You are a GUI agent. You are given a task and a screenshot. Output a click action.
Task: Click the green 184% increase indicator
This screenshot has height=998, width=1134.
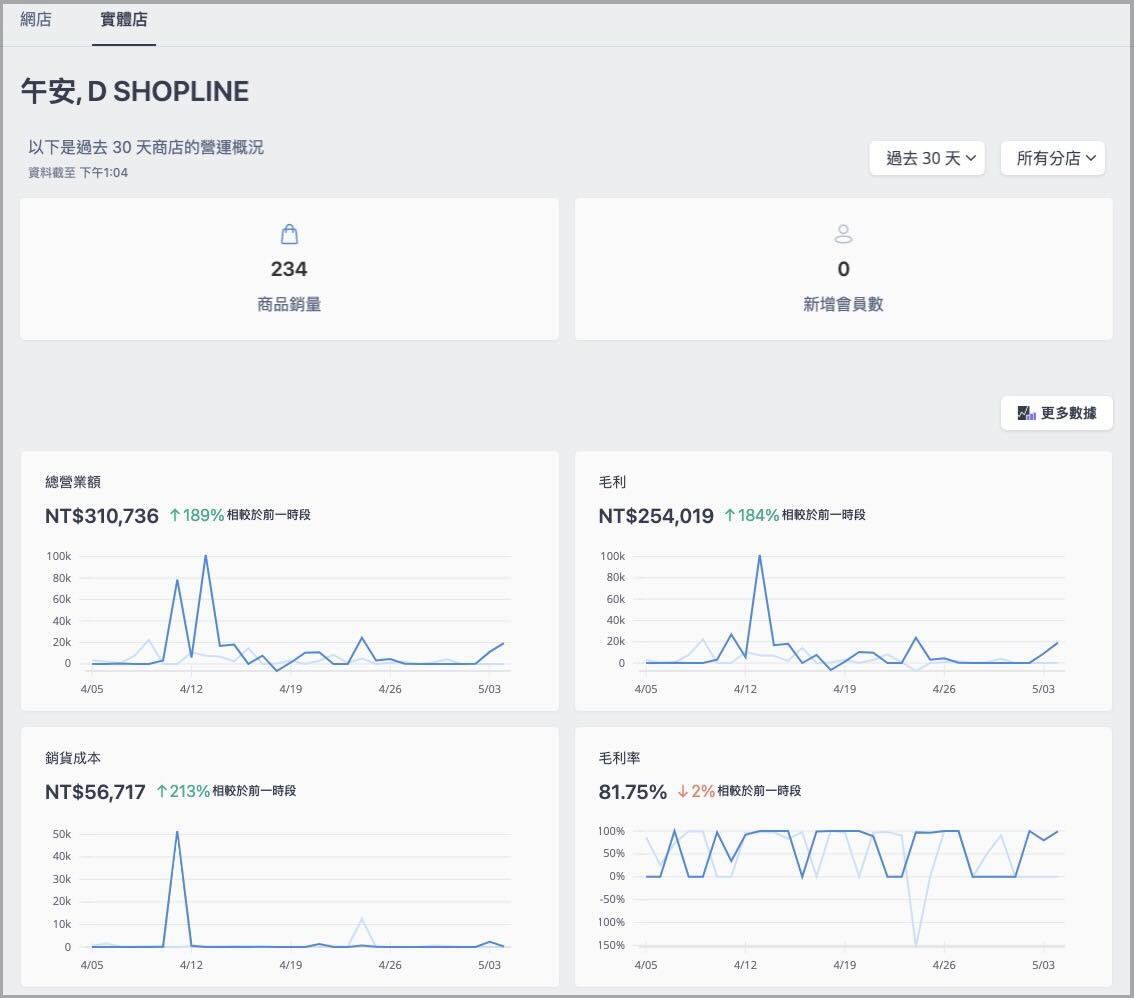click(x=751, y=515)
